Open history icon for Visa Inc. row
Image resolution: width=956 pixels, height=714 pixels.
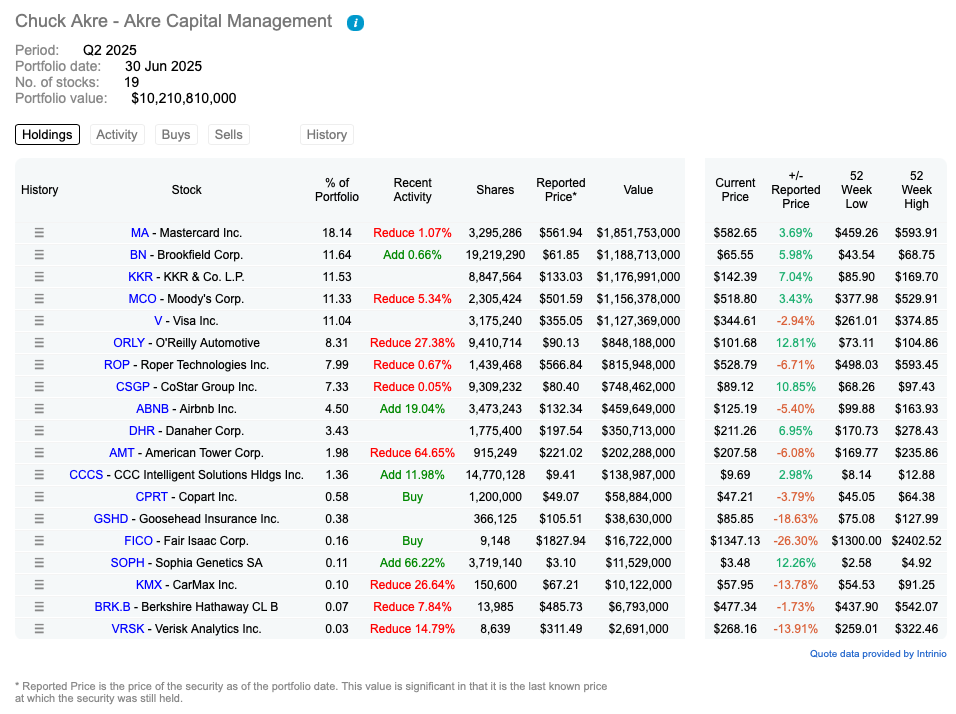(39, 321)
